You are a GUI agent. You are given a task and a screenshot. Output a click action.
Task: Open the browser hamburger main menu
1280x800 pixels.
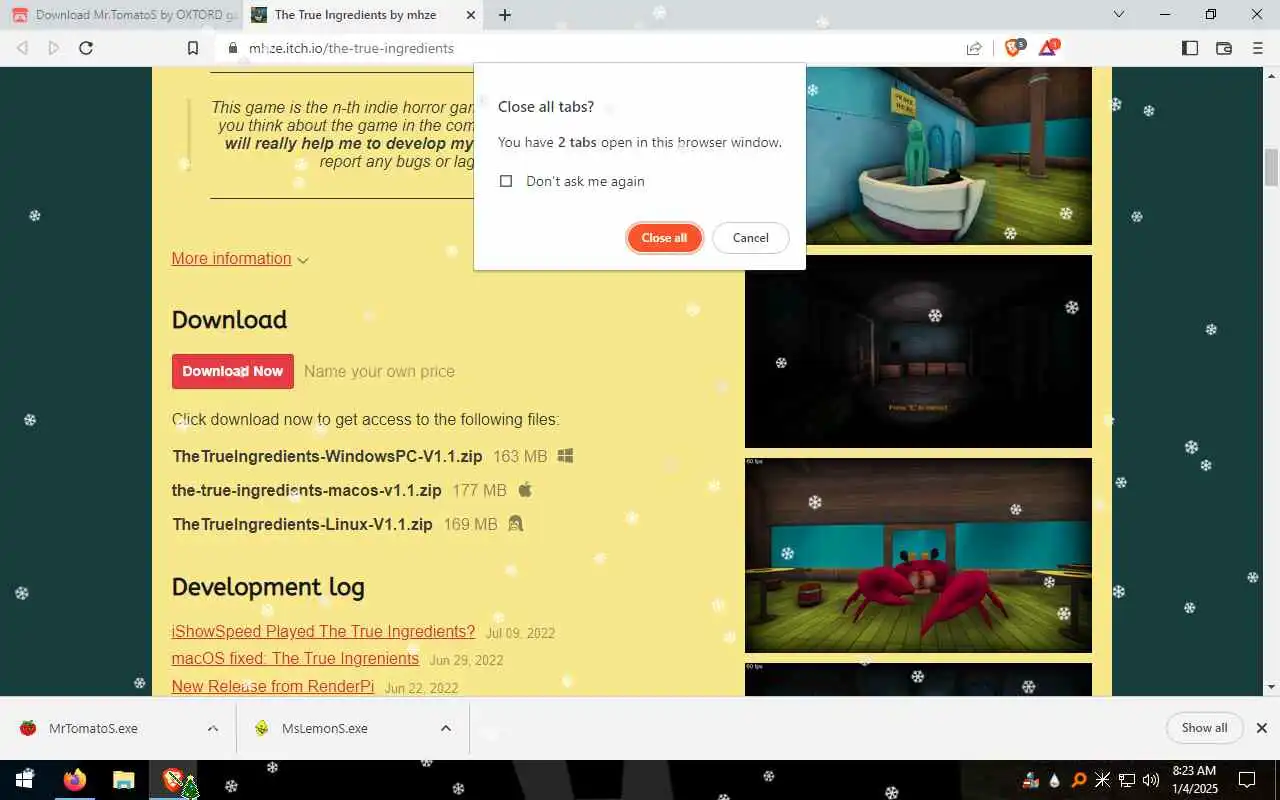pos(1258,48)
